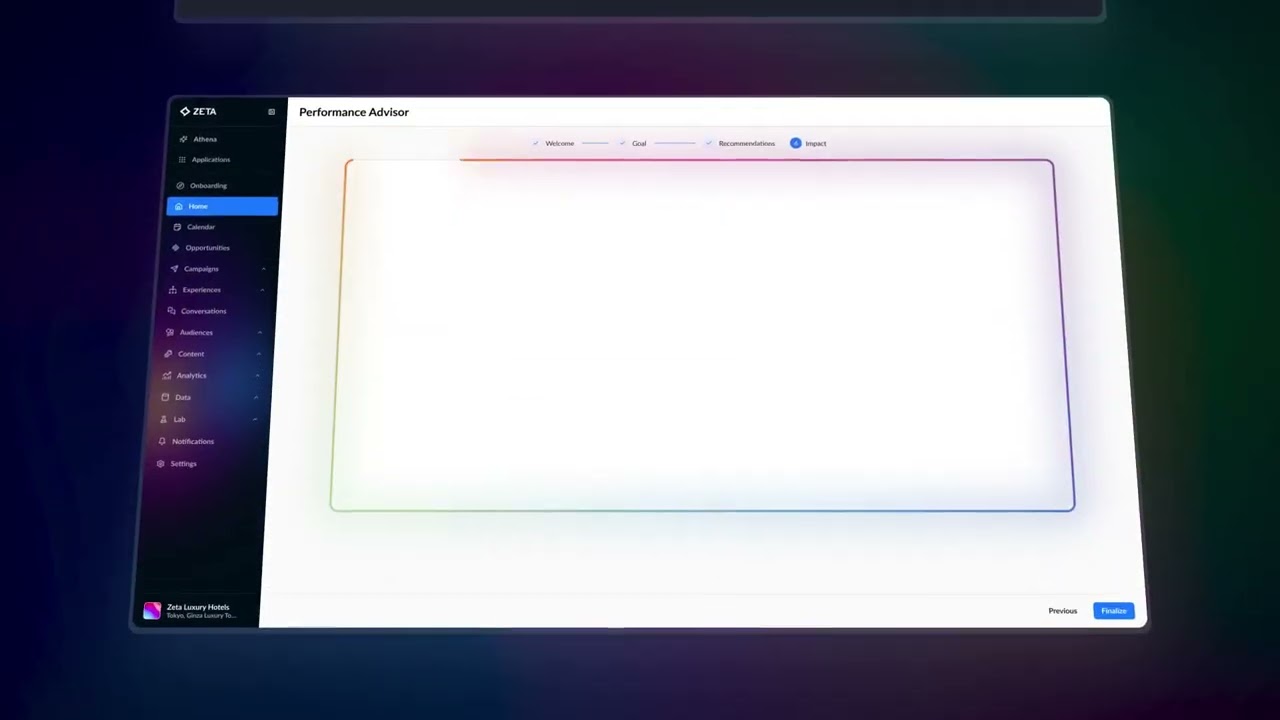Click the Lab flask icon
Screen dimensions: 1280x720
coord(164,420)
